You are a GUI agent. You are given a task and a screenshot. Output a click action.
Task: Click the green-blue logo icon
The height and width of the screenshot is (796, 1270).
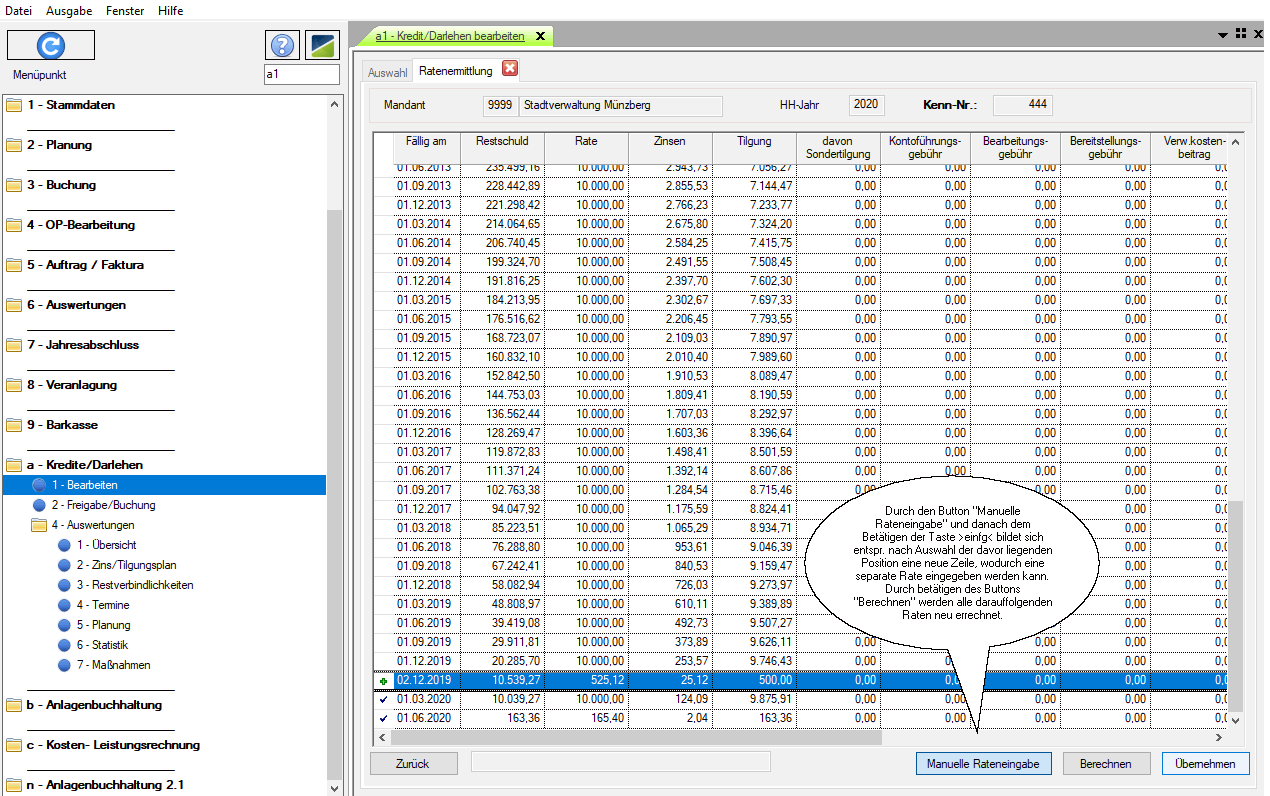tap(322, 45)
